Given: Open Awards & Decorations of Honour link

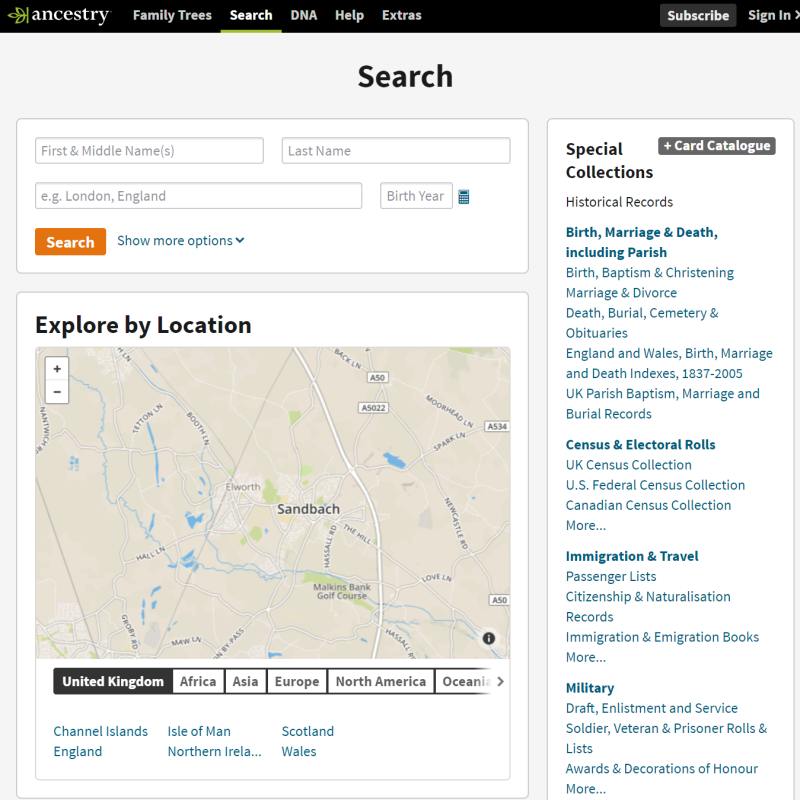Looking at the screenshot, I should tap(662, 768).
